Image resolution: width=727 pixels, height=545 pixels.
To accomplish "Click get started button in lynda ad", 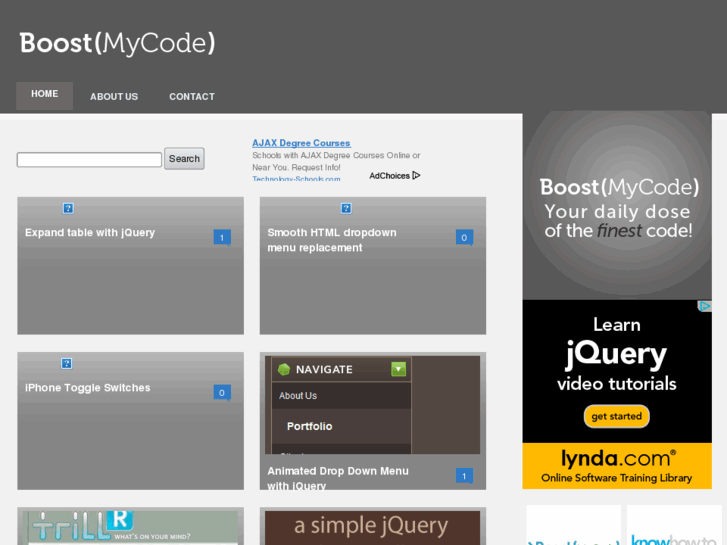I will pos(617,416).
